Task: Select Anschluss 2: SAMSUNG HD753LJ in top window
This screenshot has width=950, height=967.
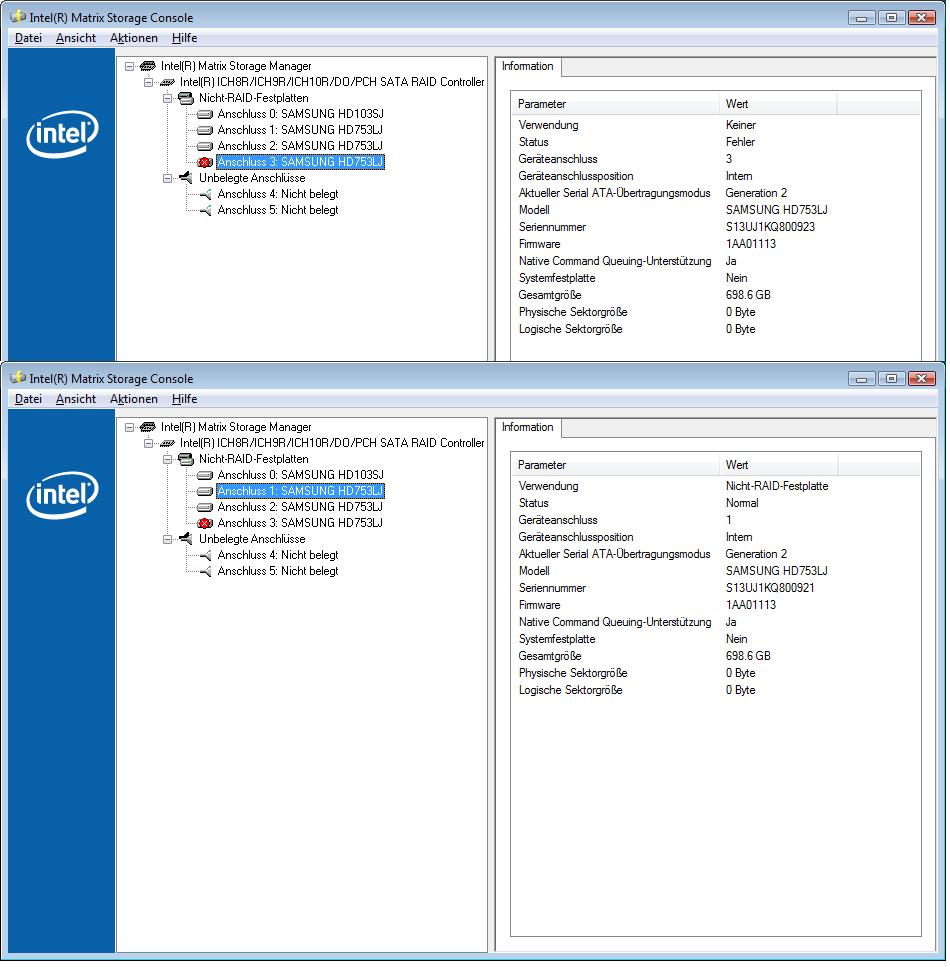Action: pos(300,146)
